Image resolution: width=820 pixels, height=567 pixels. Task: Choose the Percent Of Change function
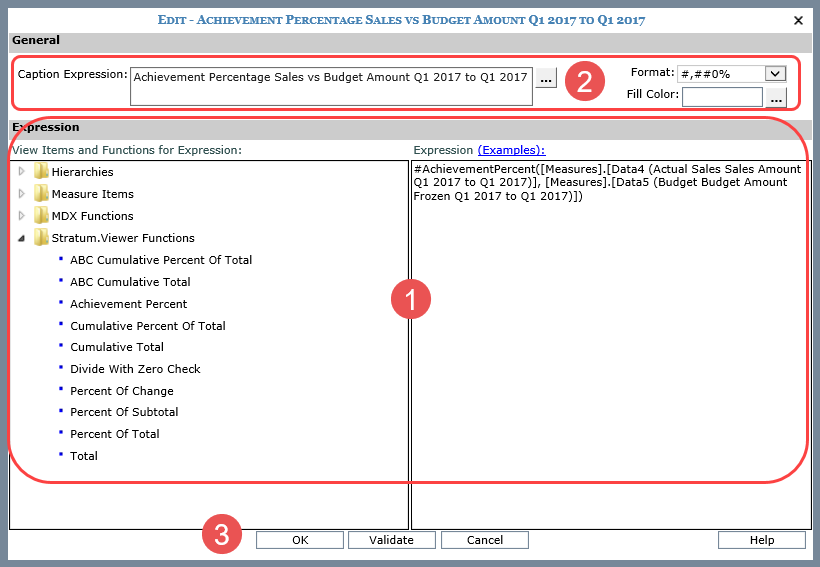(x=121, y=391)
